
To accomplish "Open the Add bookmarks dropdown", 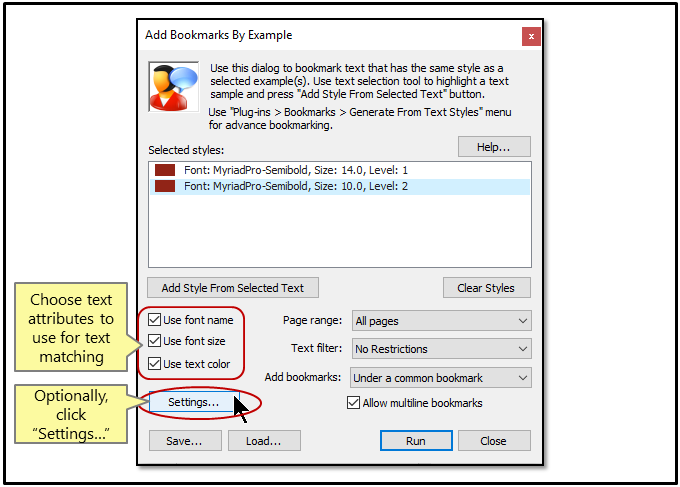I will (x=441, y=378).
